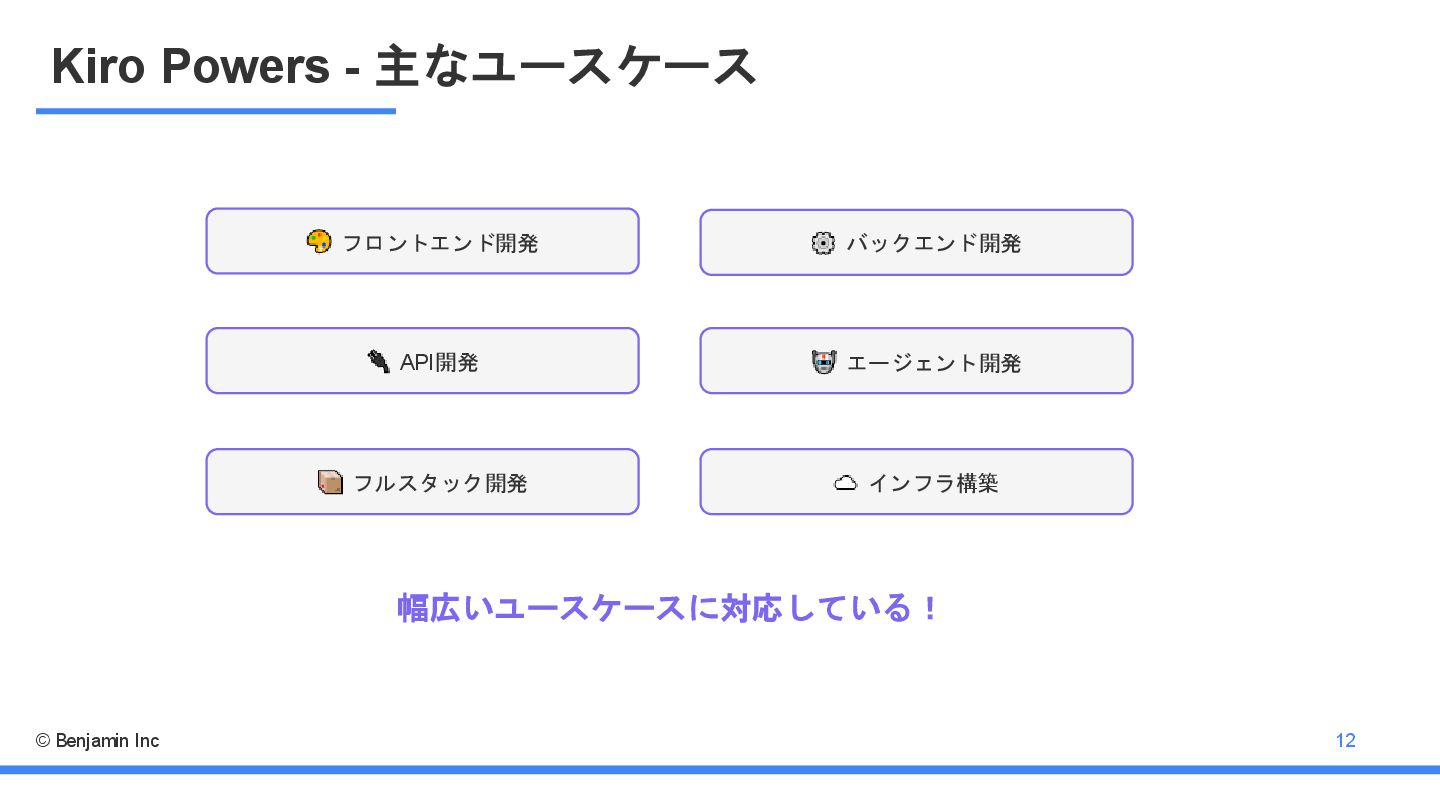Click the exclamation mark ending the purple tagline
Screen dimensions: 1440x811
[930, 608]
